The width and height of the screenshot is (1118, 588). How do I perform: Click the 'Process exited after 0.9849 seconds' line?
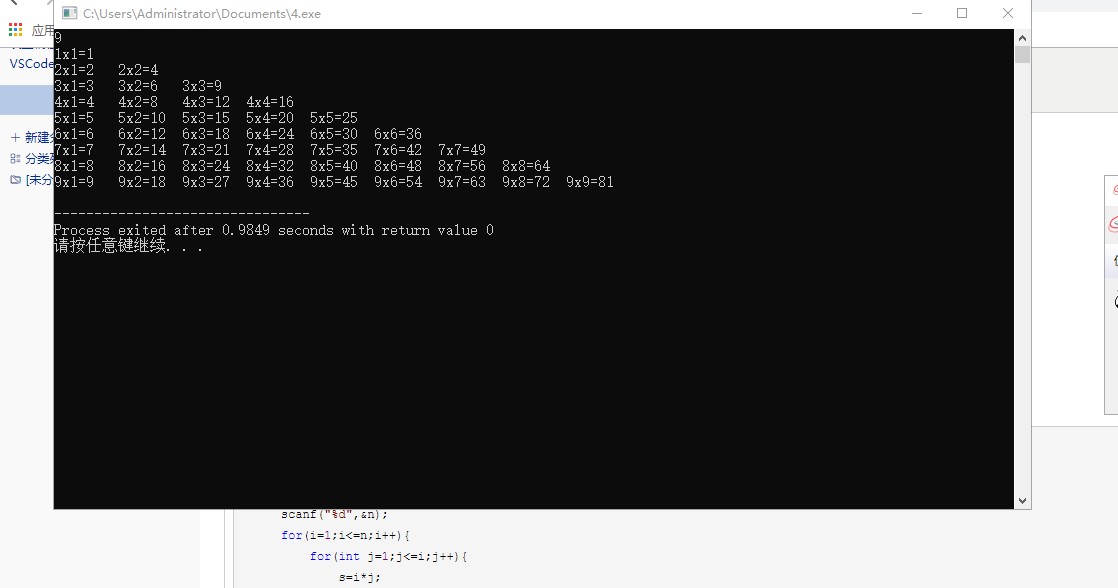click(x=274, y=230)
